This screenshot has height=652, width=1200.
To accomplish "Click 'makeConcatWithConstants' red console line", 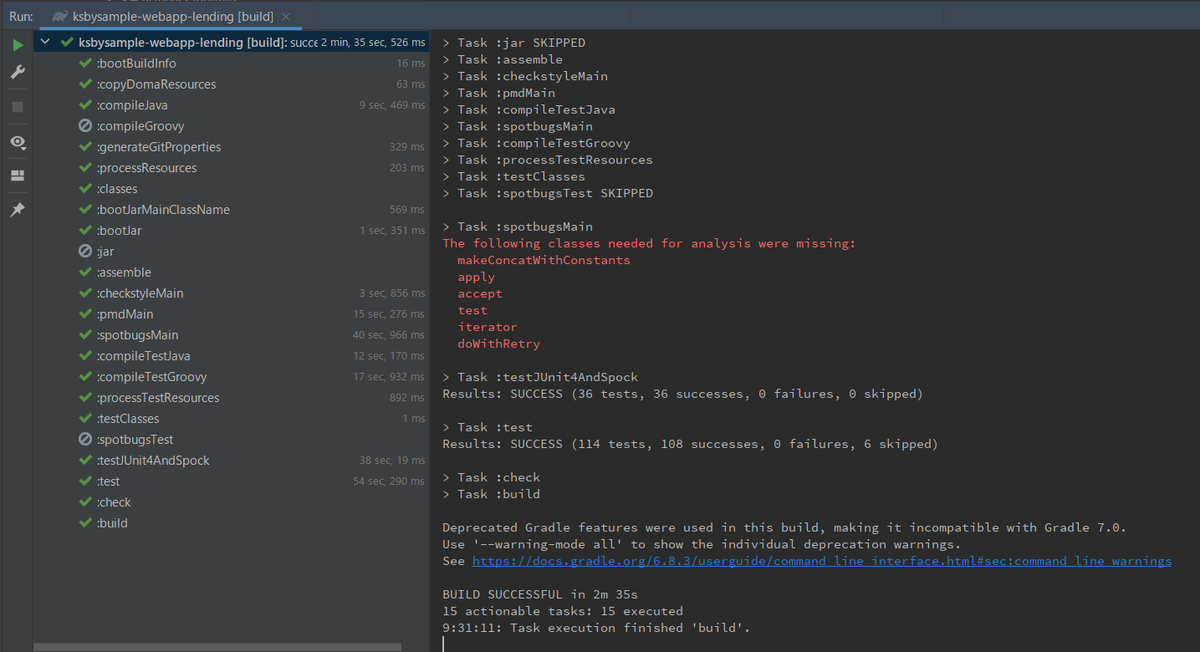I will click(x=544, y=260).
